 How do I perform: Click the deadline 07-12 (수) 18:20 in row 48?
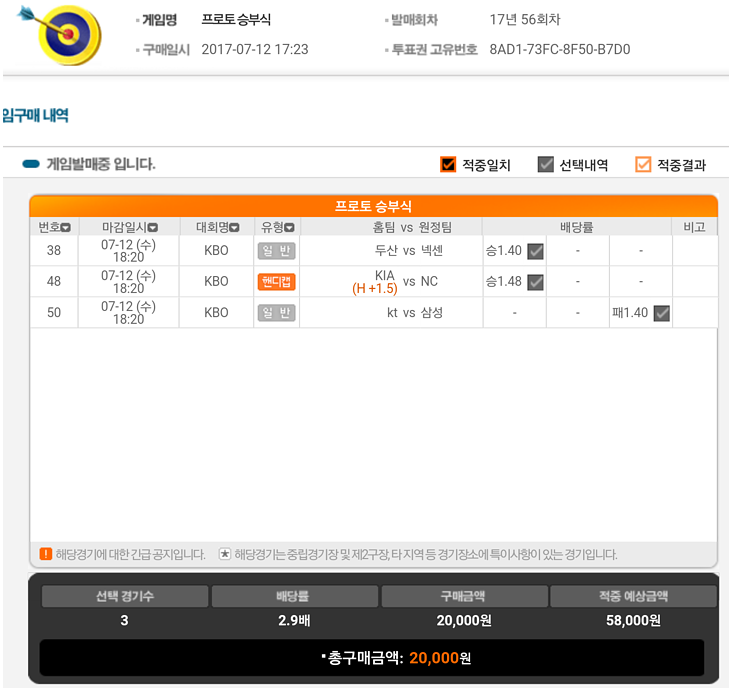pos(128,282)
